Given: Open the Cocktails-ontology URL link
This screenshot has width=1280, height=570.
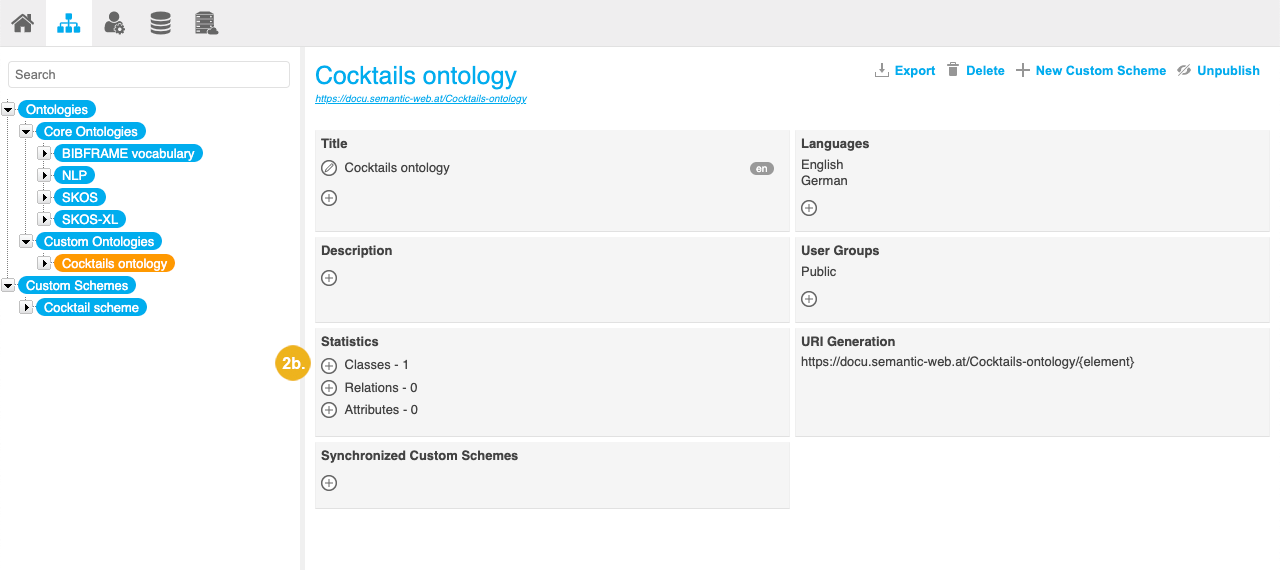Looking at the screenshot, I should point(420,99).
